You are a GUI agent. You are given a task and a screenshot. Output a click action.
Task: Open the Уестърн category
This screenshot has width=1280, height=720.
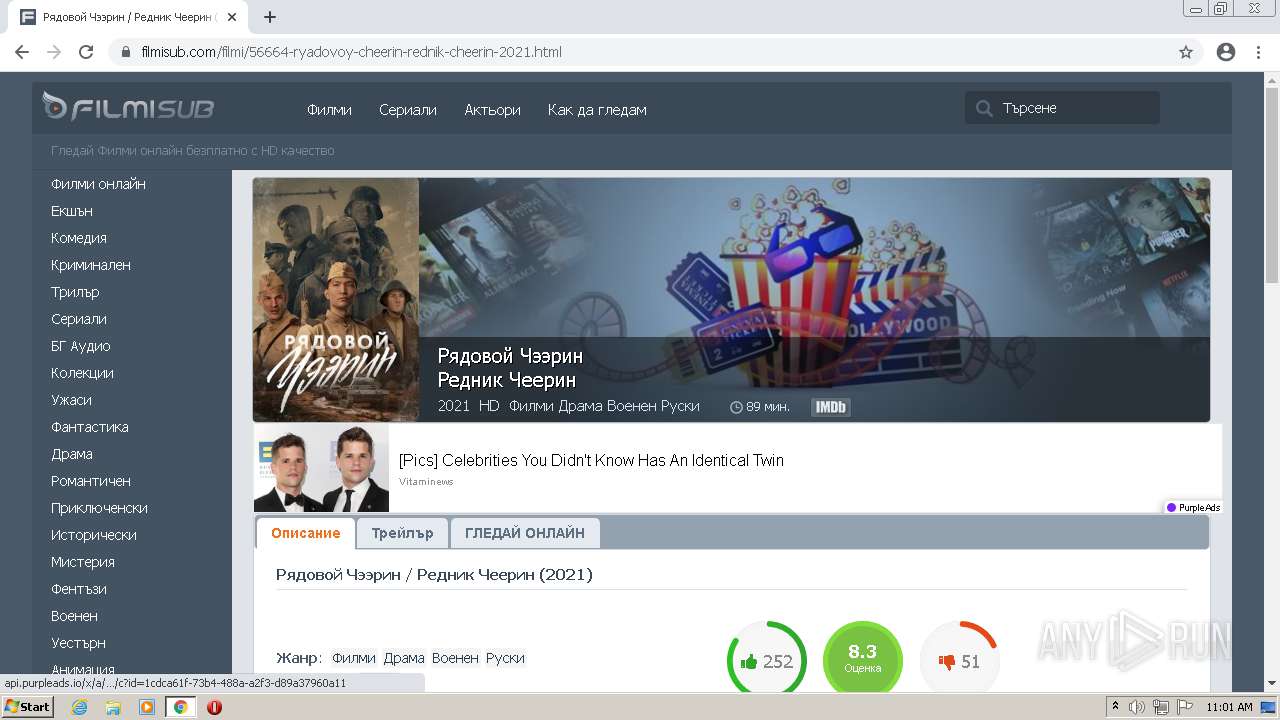[x=78, y=643]
